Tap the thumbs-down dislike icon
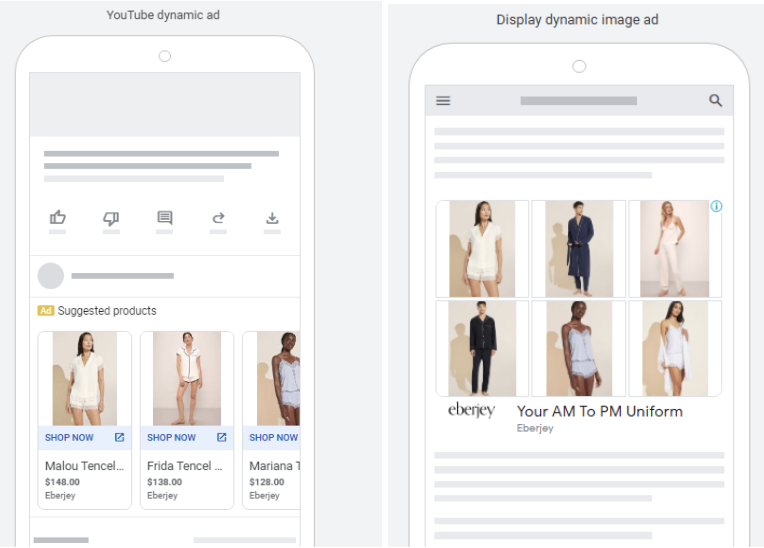The width and height of the screenshot is (764, 548). 111,218
